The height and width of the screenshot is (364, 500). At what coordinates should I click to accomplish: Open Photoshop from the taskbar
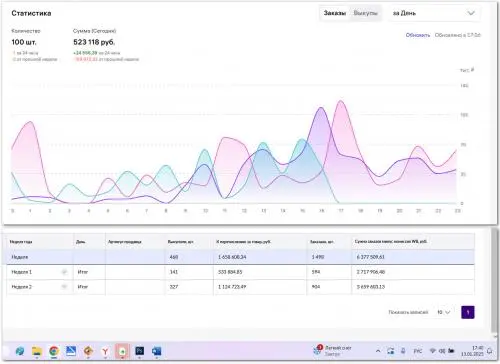point(140,351)
